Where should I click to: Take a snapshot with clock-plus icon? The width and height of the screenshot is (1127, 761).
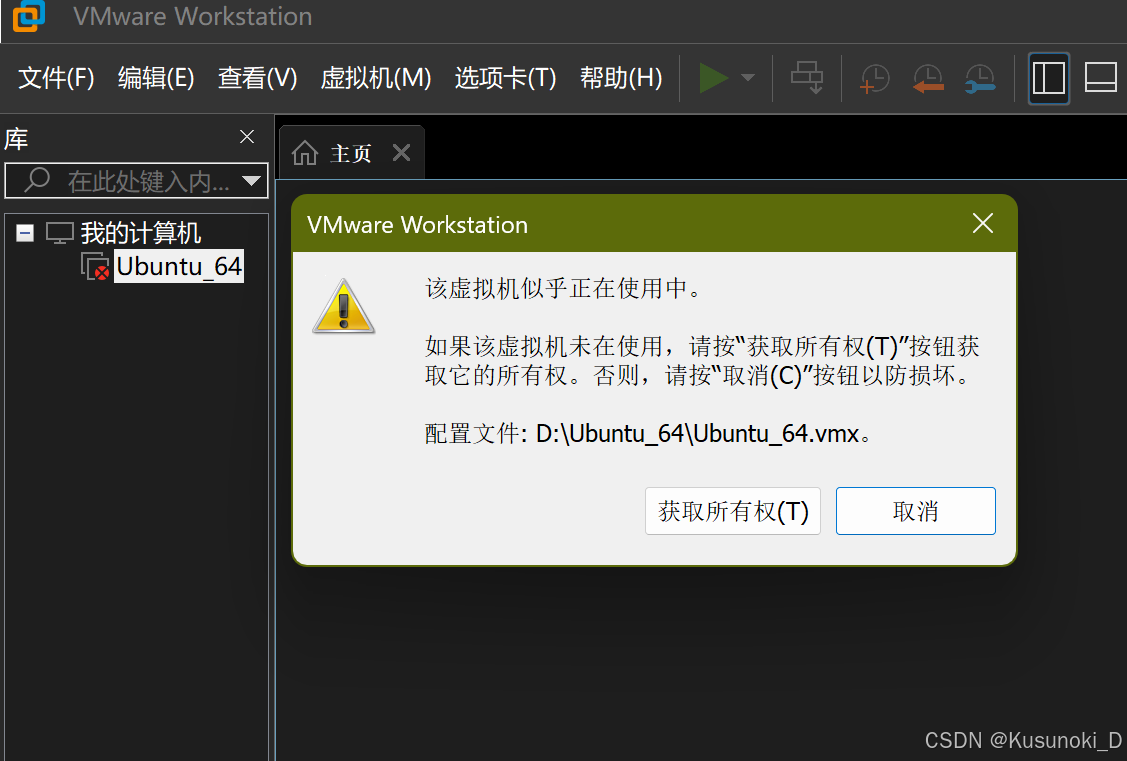[875, 78]
